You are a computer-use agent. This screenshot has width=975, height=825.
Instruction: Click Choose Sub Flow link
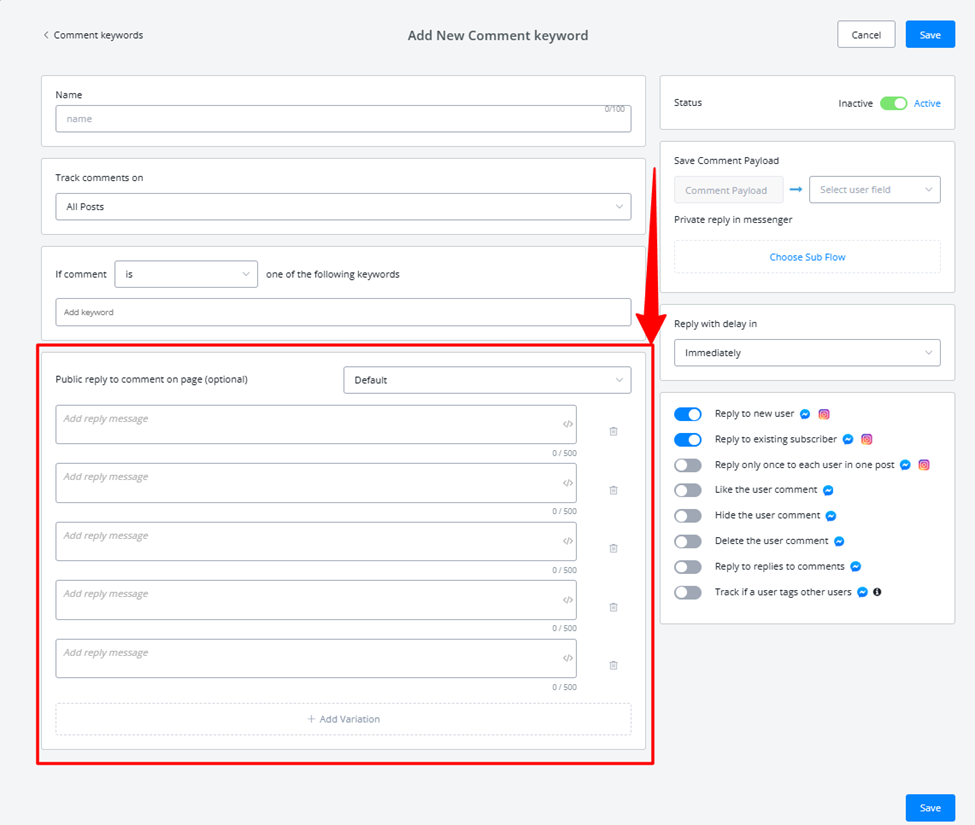point(807,257)
